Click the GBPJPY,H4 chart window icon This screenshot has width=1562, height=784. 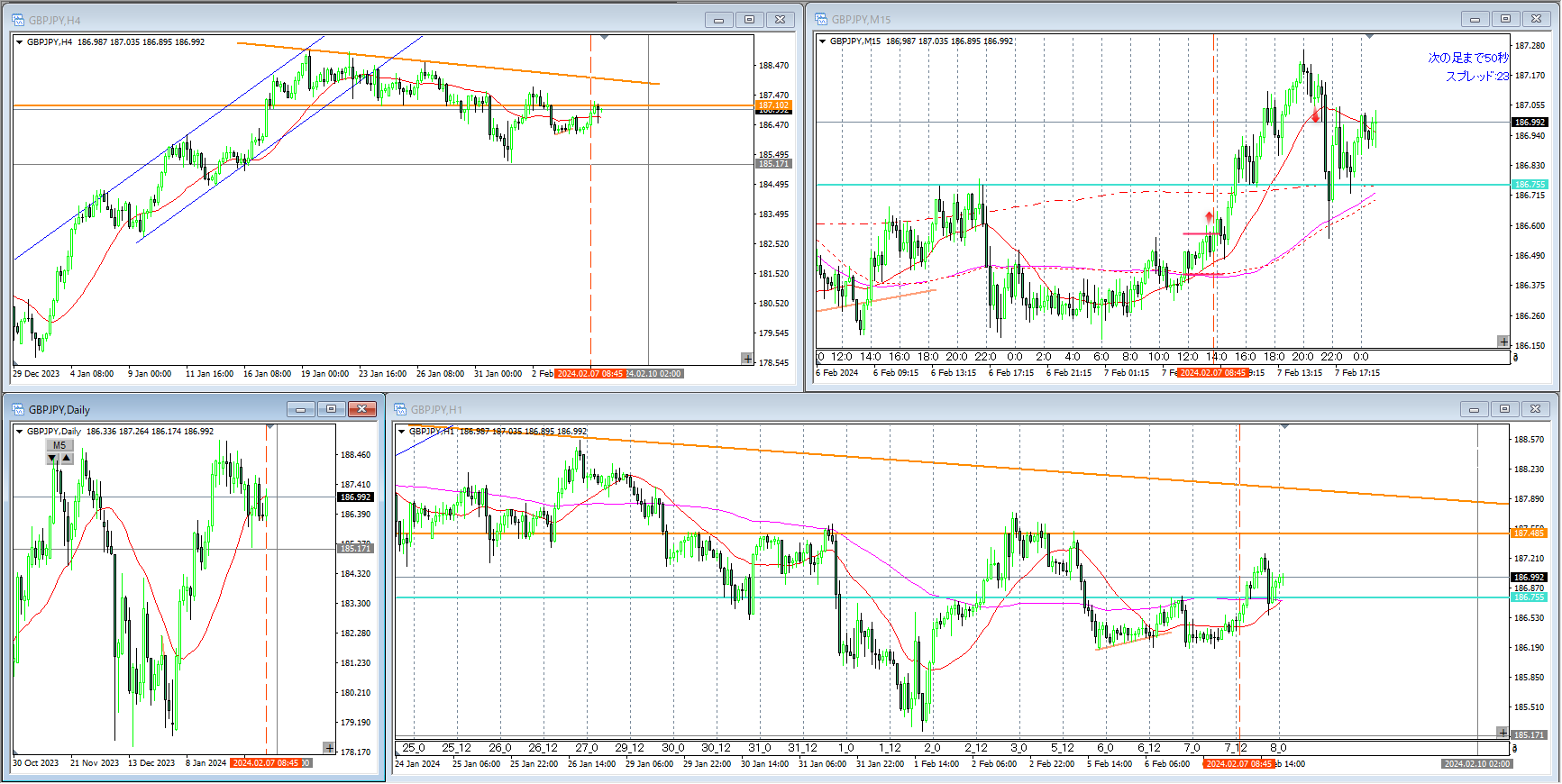(18, 20)
